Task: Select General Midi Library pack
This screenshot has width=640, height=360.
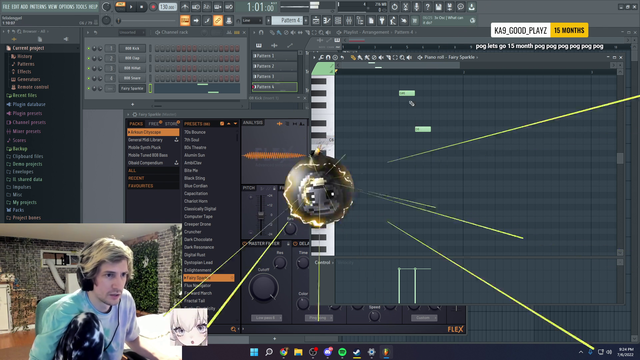Action: click(x=153, y=140)
